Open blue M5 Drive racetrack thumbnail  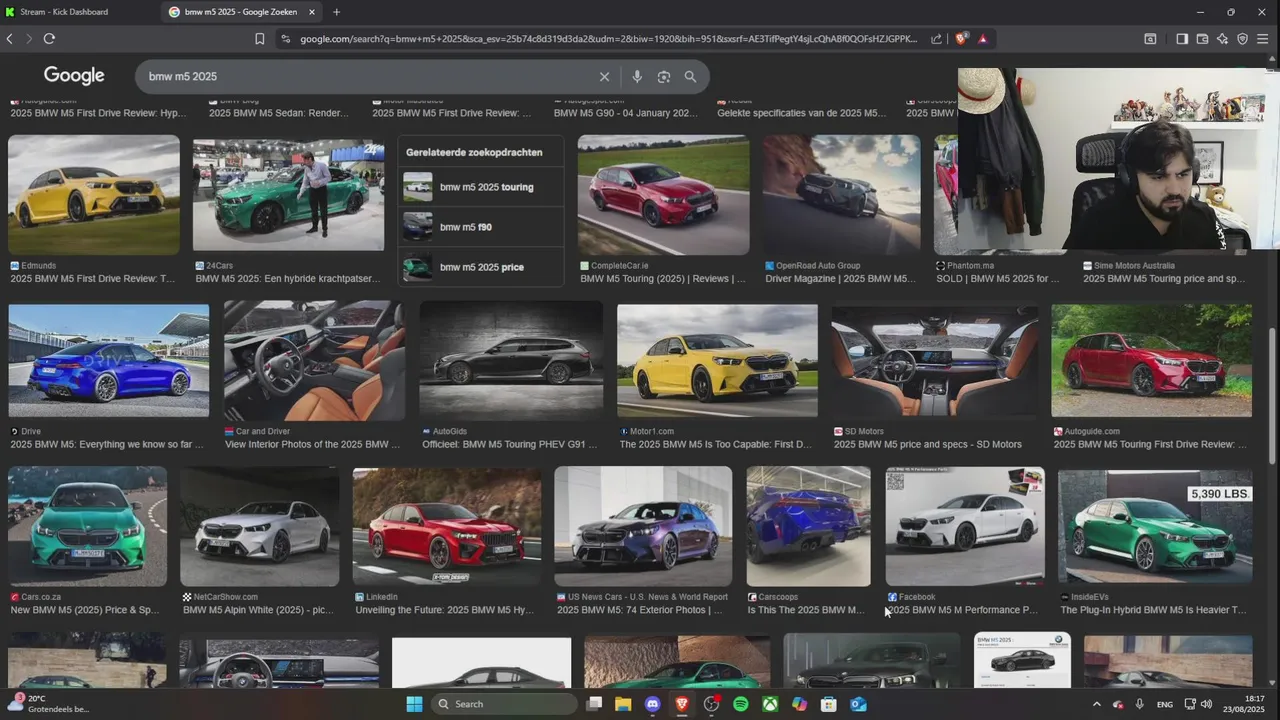109,360
